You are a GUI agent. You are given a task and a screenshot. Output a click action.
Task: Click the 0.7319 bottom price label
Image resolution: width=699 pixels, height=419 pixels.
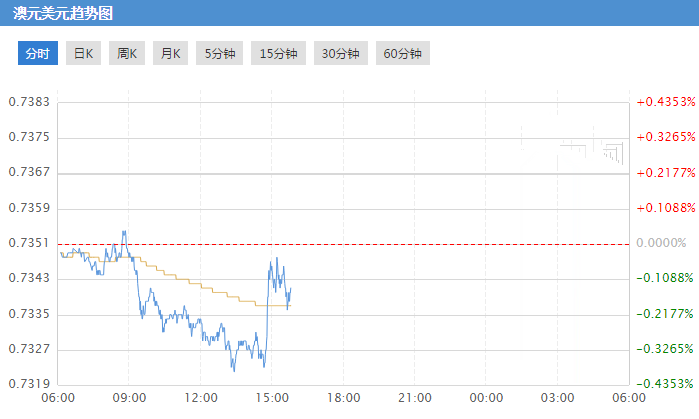coord(29,384)
